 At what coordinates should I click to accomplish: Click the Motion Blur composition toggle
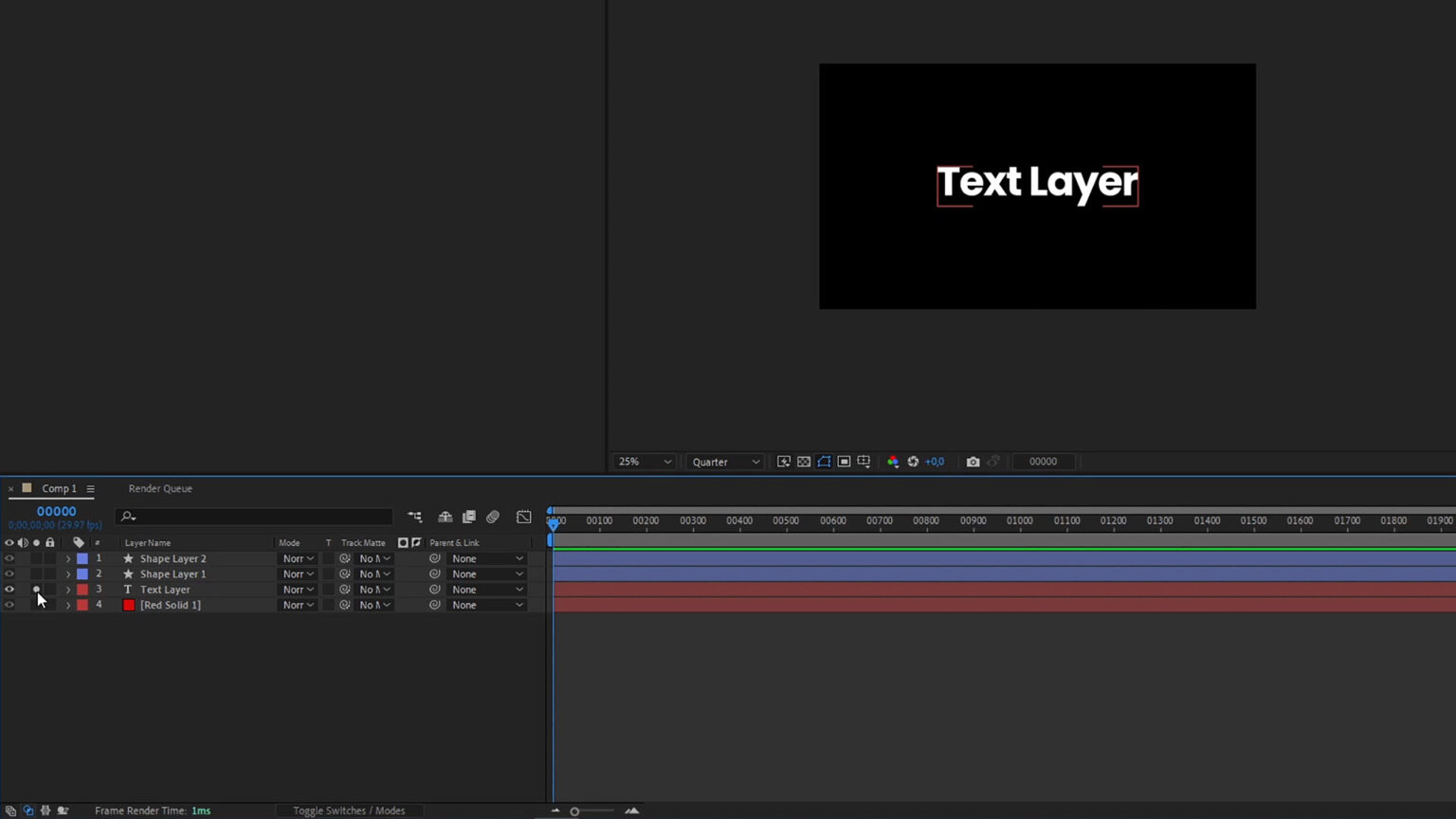coord(492,517)
